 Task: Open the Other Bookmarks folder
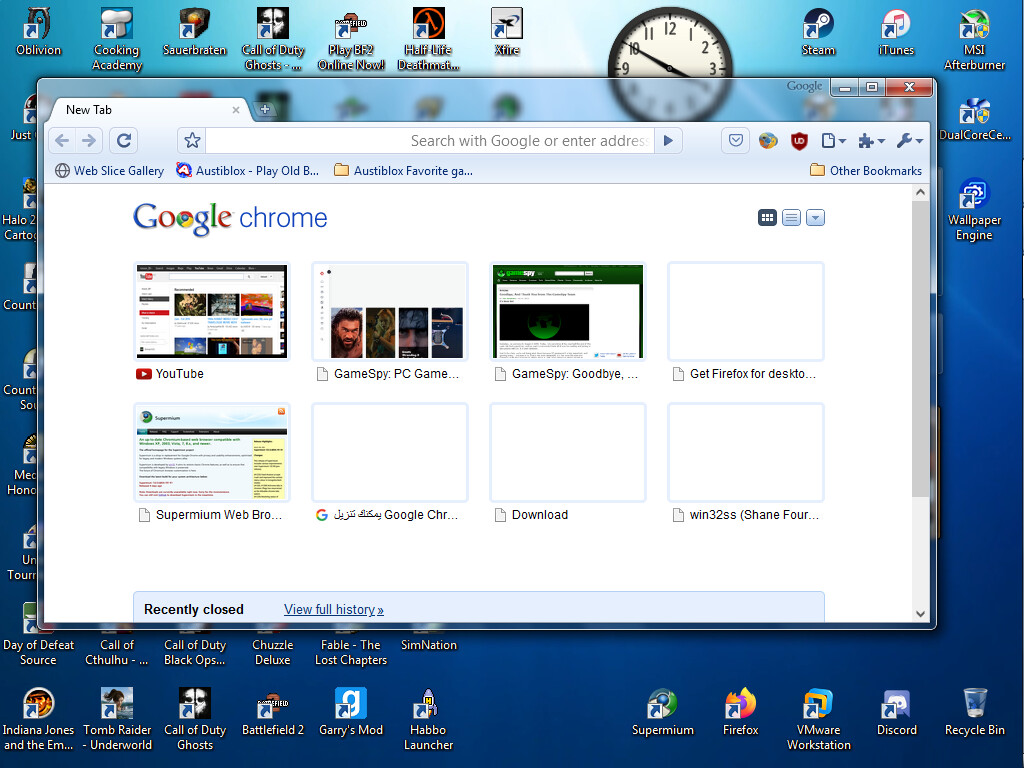coord(866,170)
